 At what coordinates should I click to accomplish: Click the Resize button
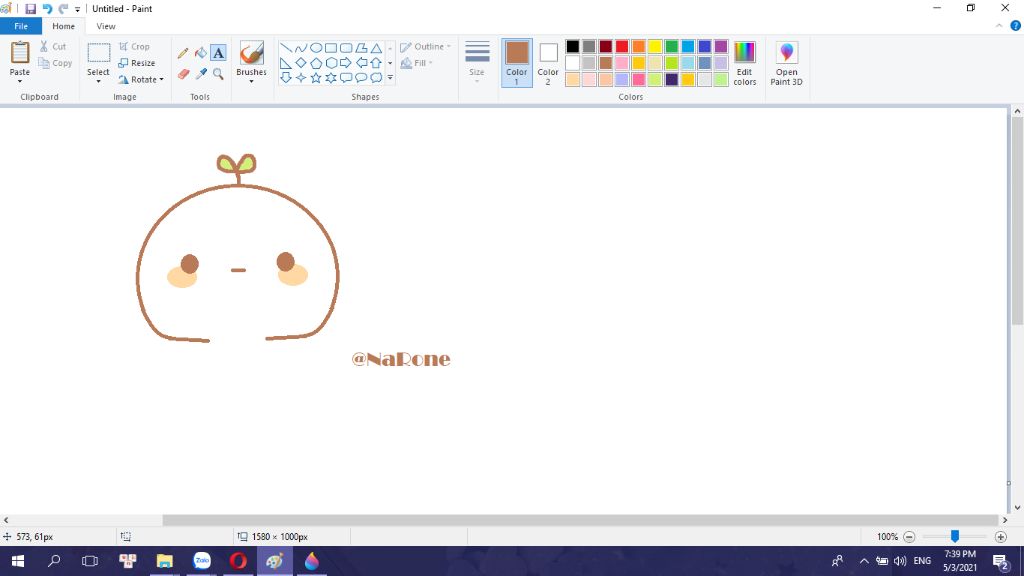tap(136, 63)
